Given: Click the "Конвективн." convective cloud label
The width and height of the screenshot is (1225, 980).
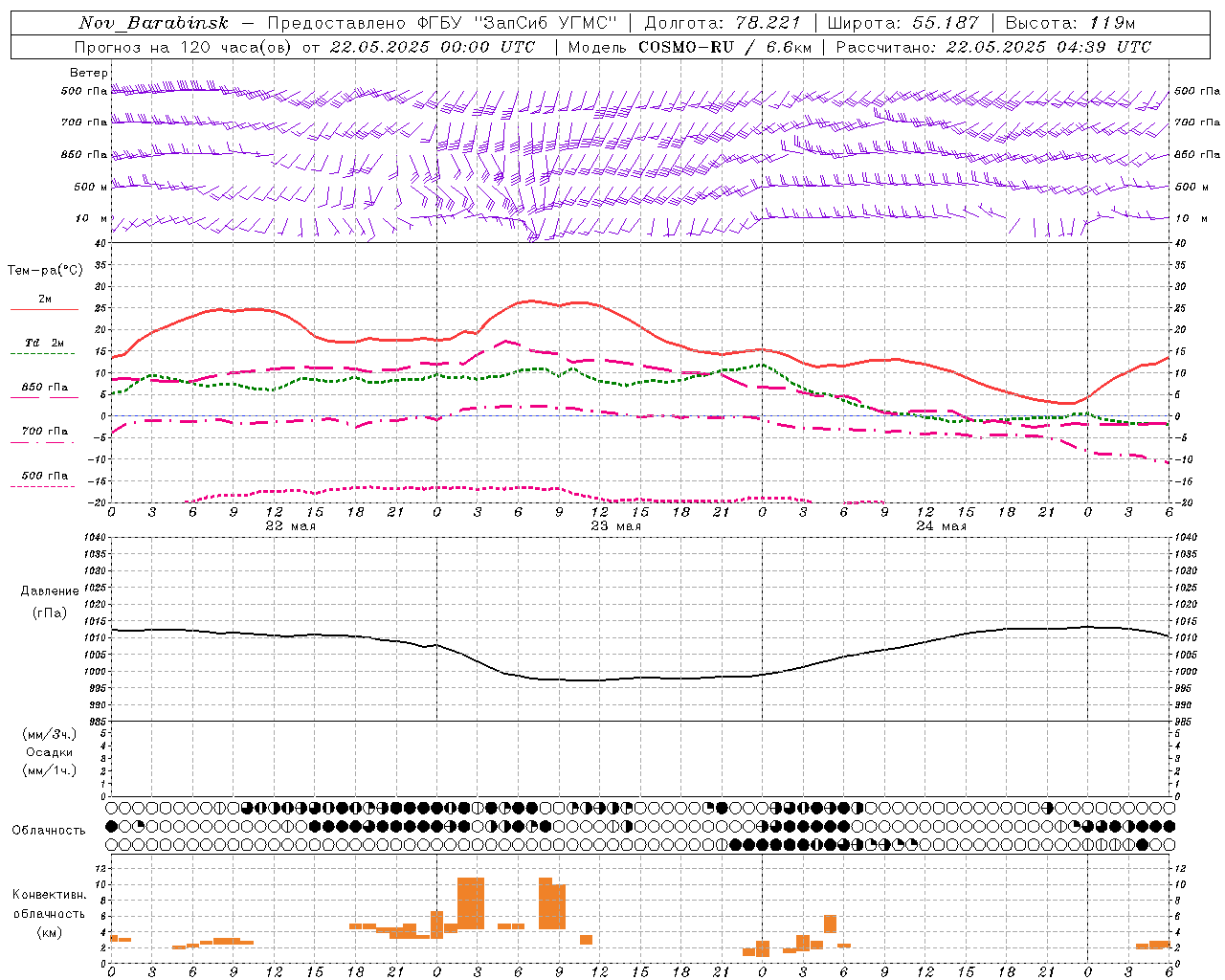Looking at the screenshot, I should (x=50, y=895).
